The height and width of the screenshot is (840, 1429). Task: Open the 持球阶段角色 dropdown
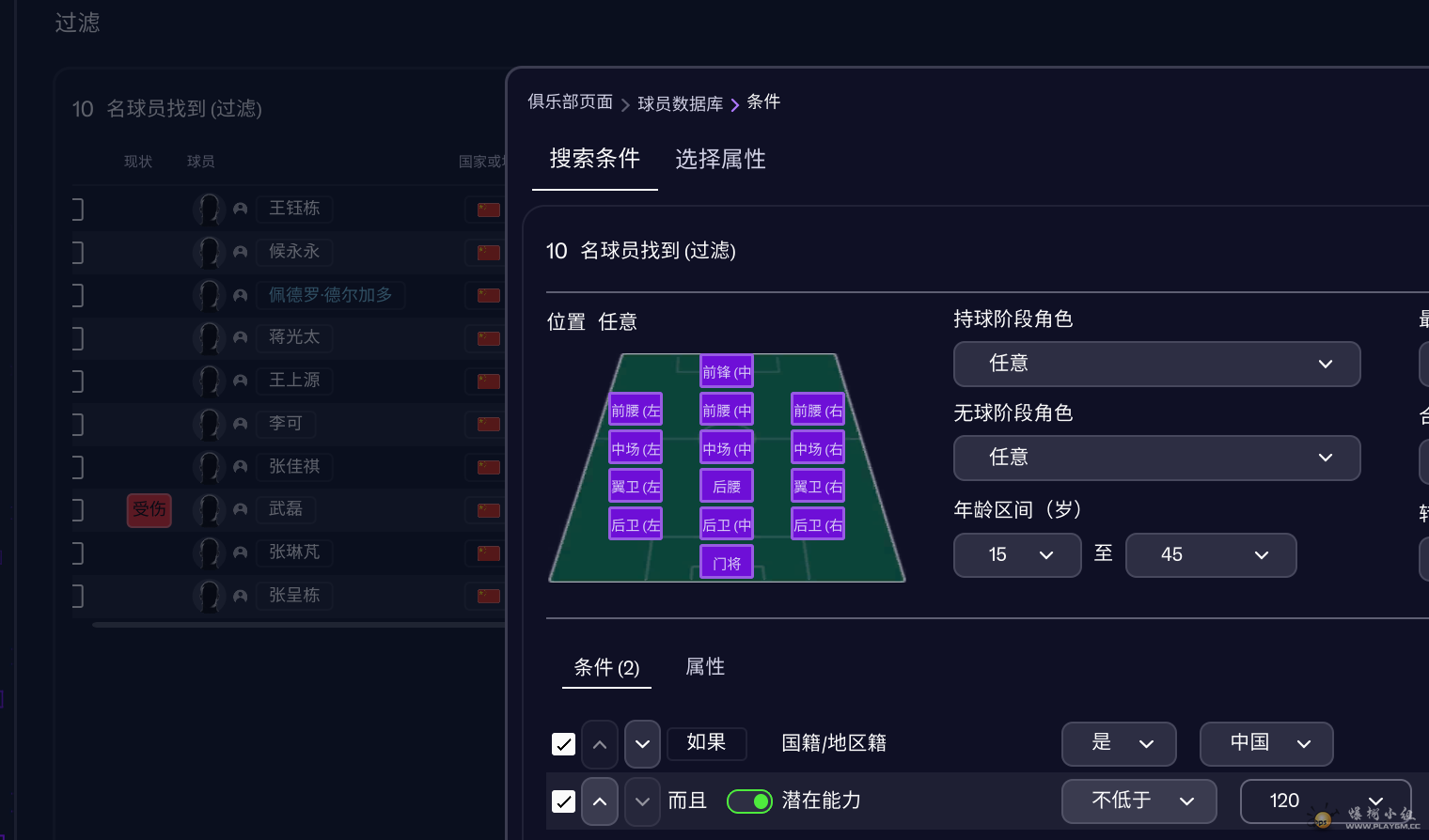[x=1156, y=364]
